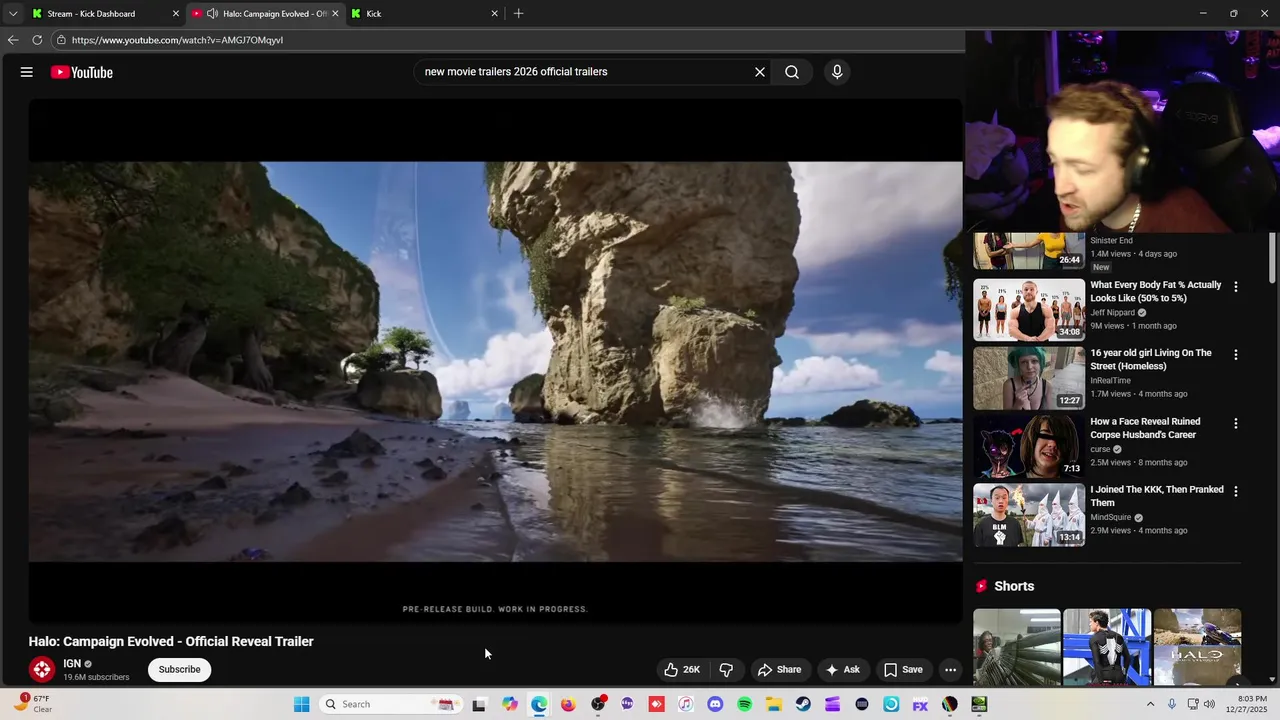
Task: Open a new browser tab
Action: (518, 14)
